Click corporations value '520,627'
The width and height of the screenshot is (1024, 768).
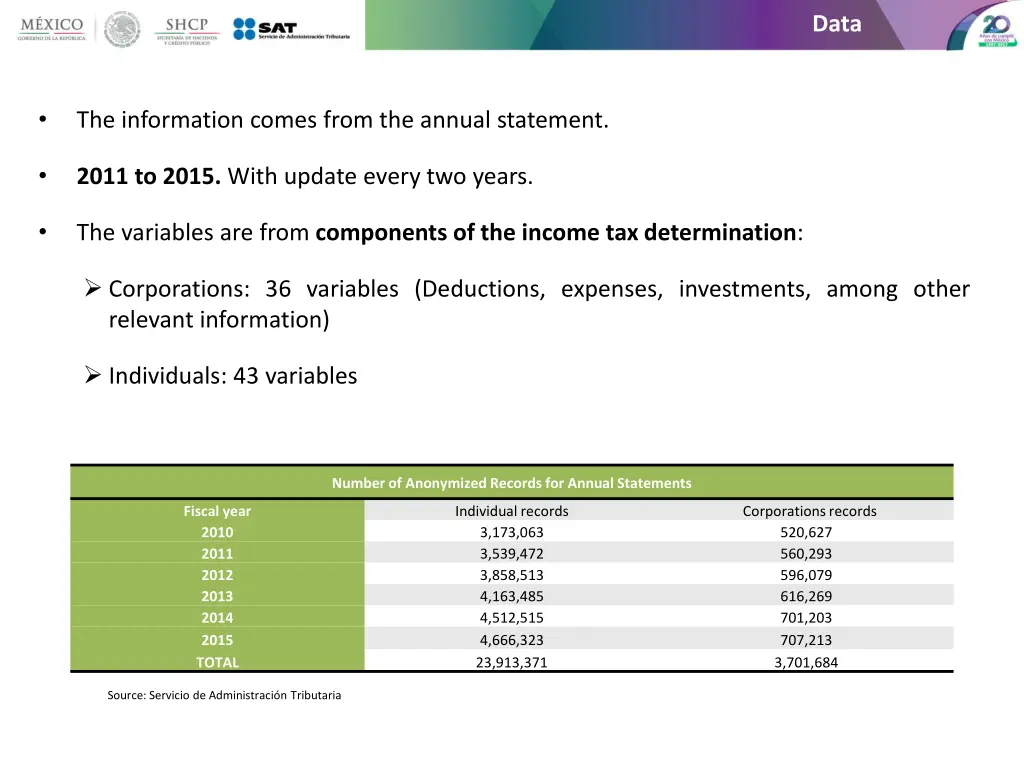pyautogui.click(x=806, y=533)
